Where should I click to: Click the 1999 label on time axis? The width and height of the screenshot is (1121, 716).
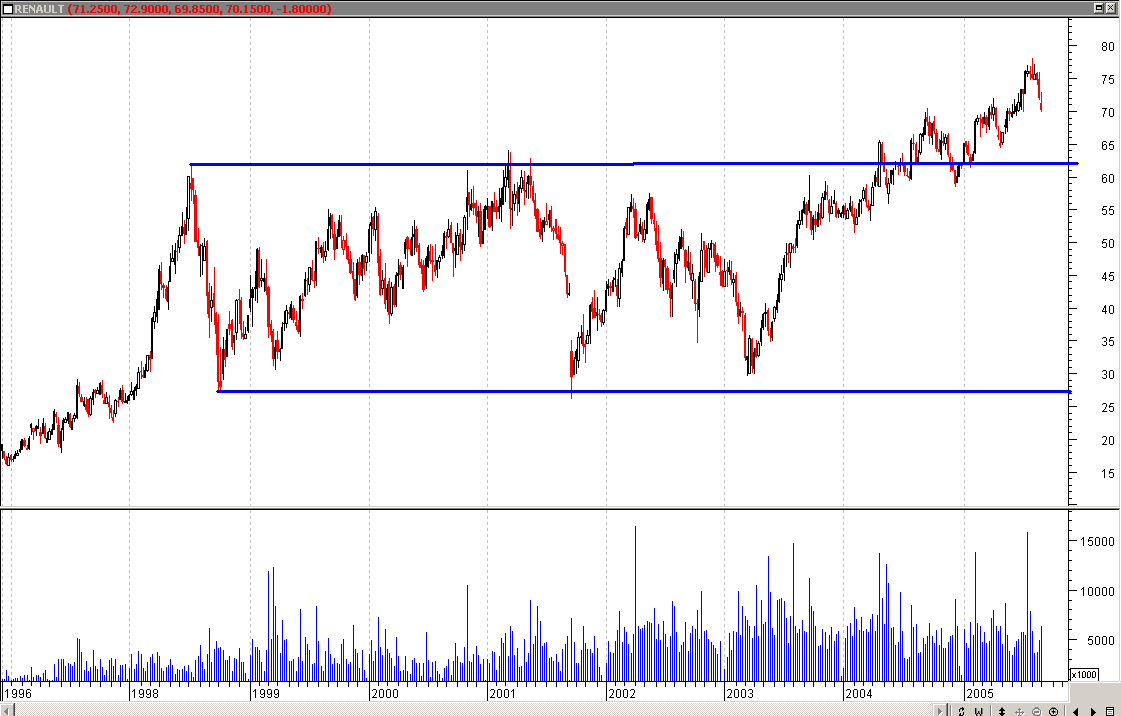tap(266, 693)
